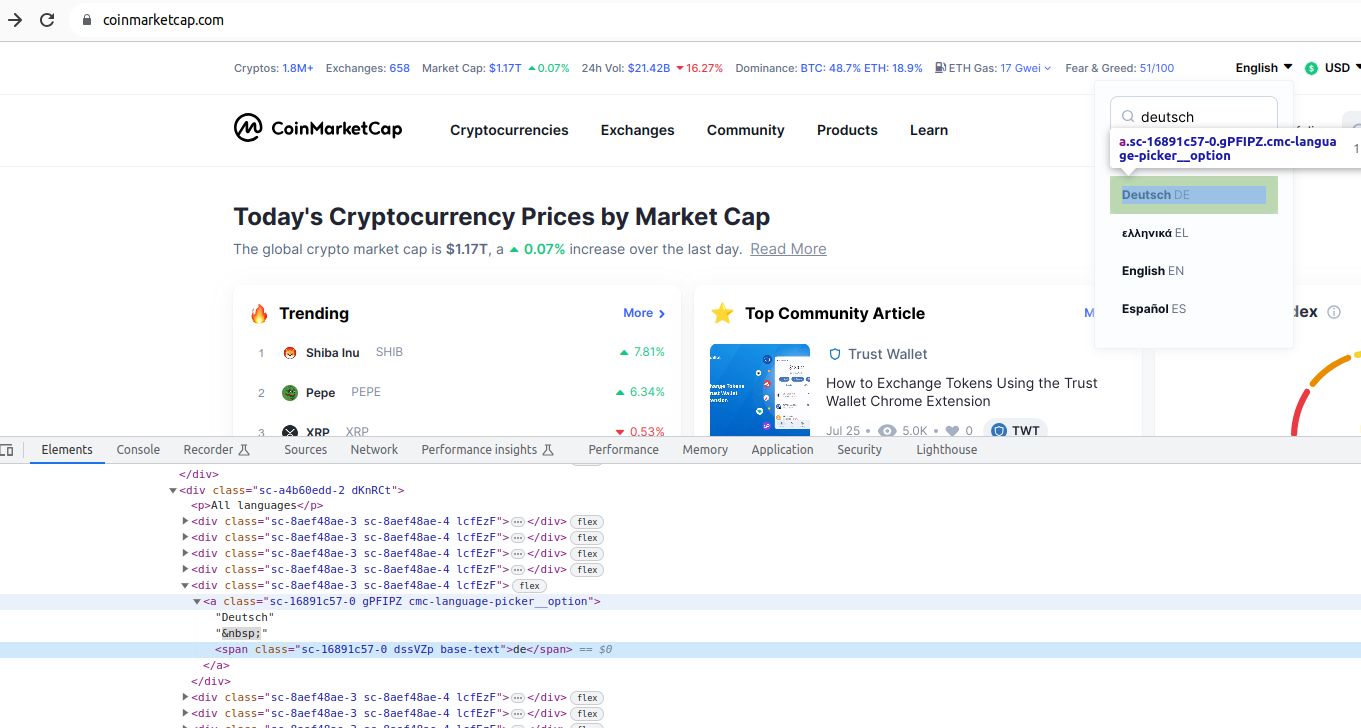Image resolution: width=1361 pixels, height=728 pixels.
Task: Click the Shiba Inu coin icon
Action: point(290,353)
